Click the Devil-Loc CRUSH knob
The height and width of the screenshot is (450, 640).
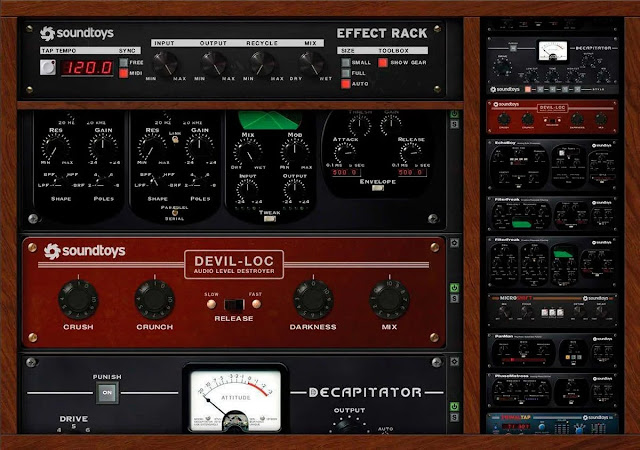[78, 299]
